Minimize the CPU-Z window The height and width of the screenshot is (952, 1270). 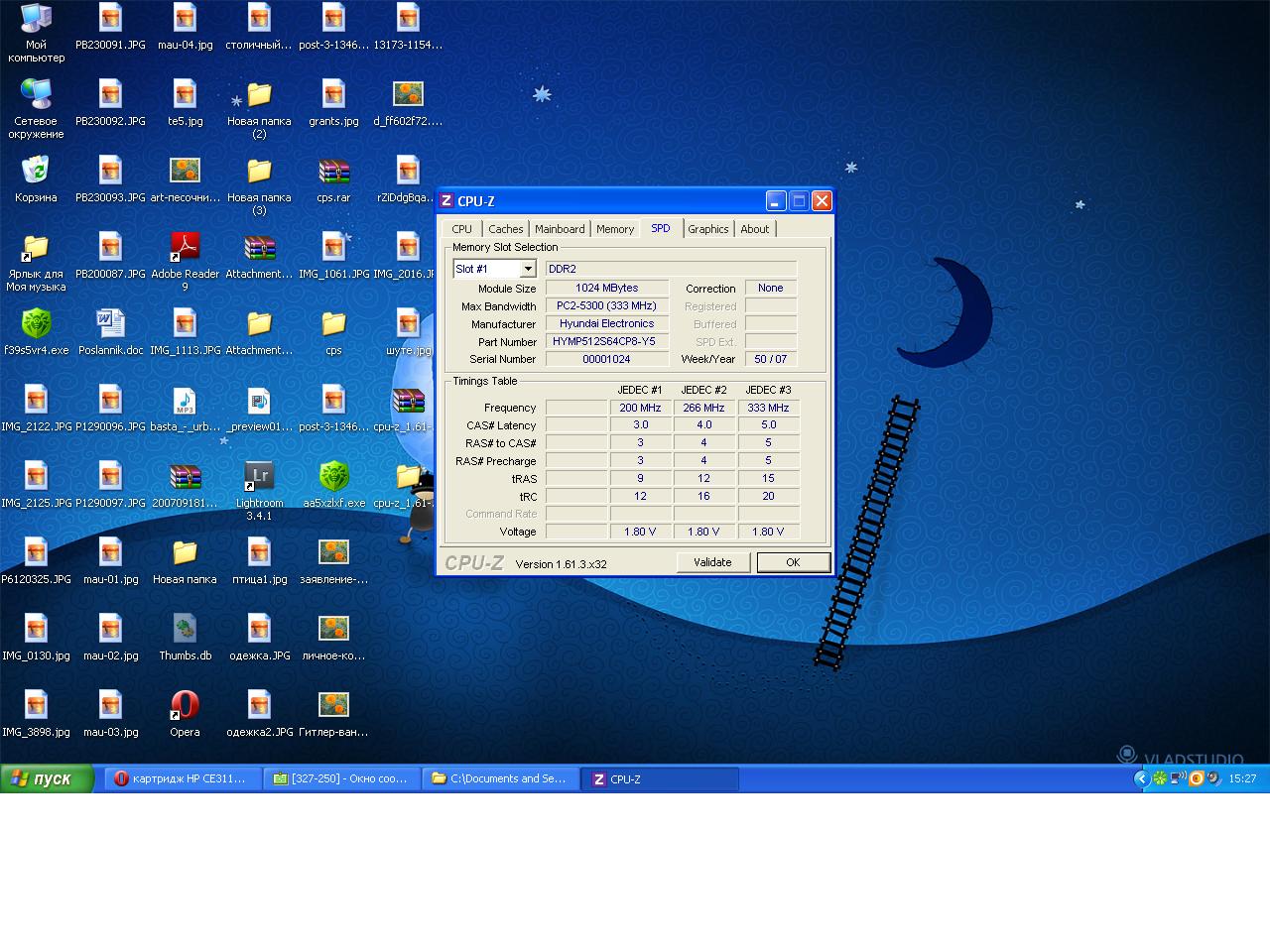click(x=776, y=201)
